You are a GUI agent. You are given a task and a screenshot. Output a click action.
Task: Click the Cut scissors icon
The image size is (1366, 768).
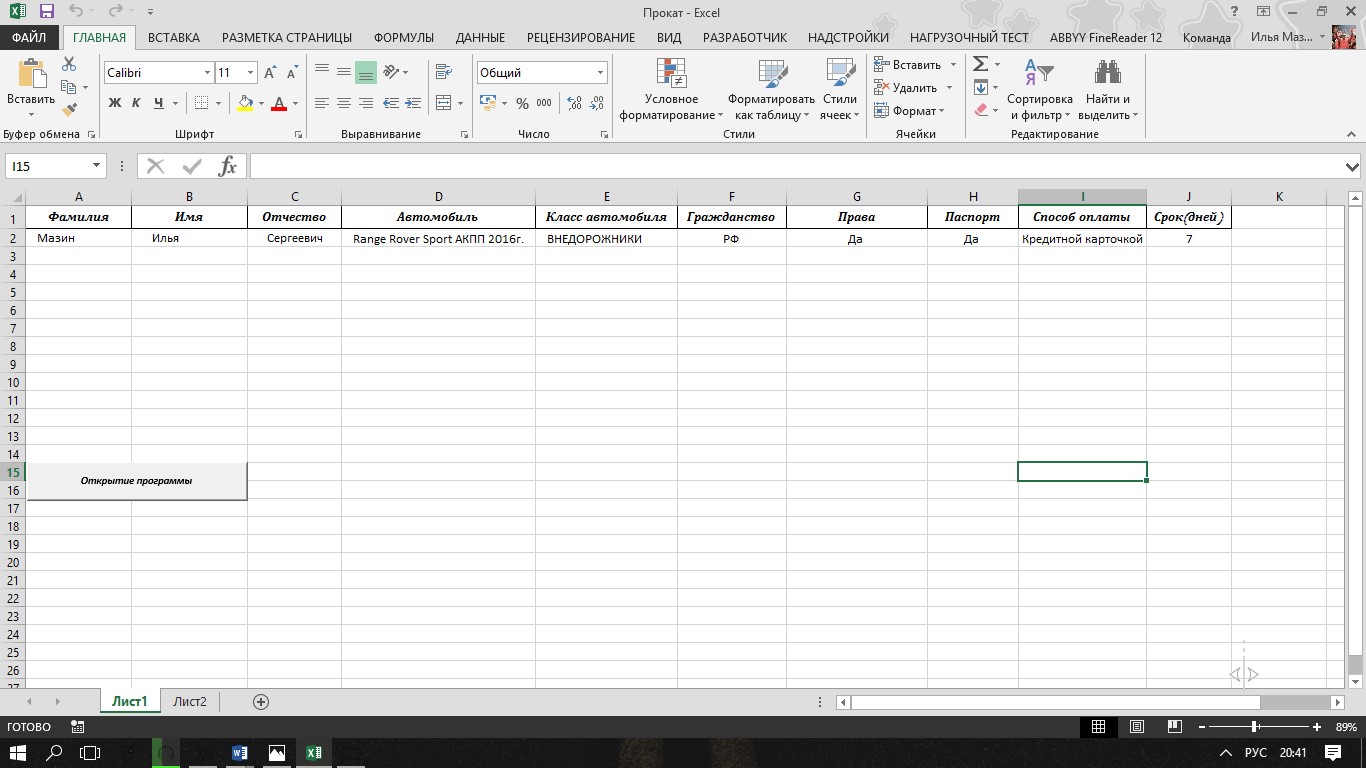[69, 64]
